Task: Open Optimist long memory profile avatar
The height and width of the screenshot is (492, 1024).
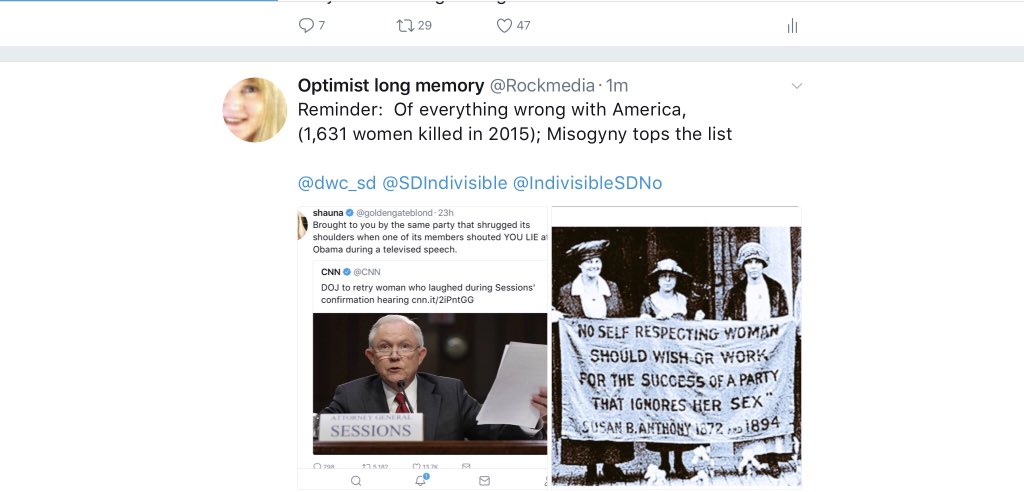Action: pyautogui.click(x=255, y=109)
